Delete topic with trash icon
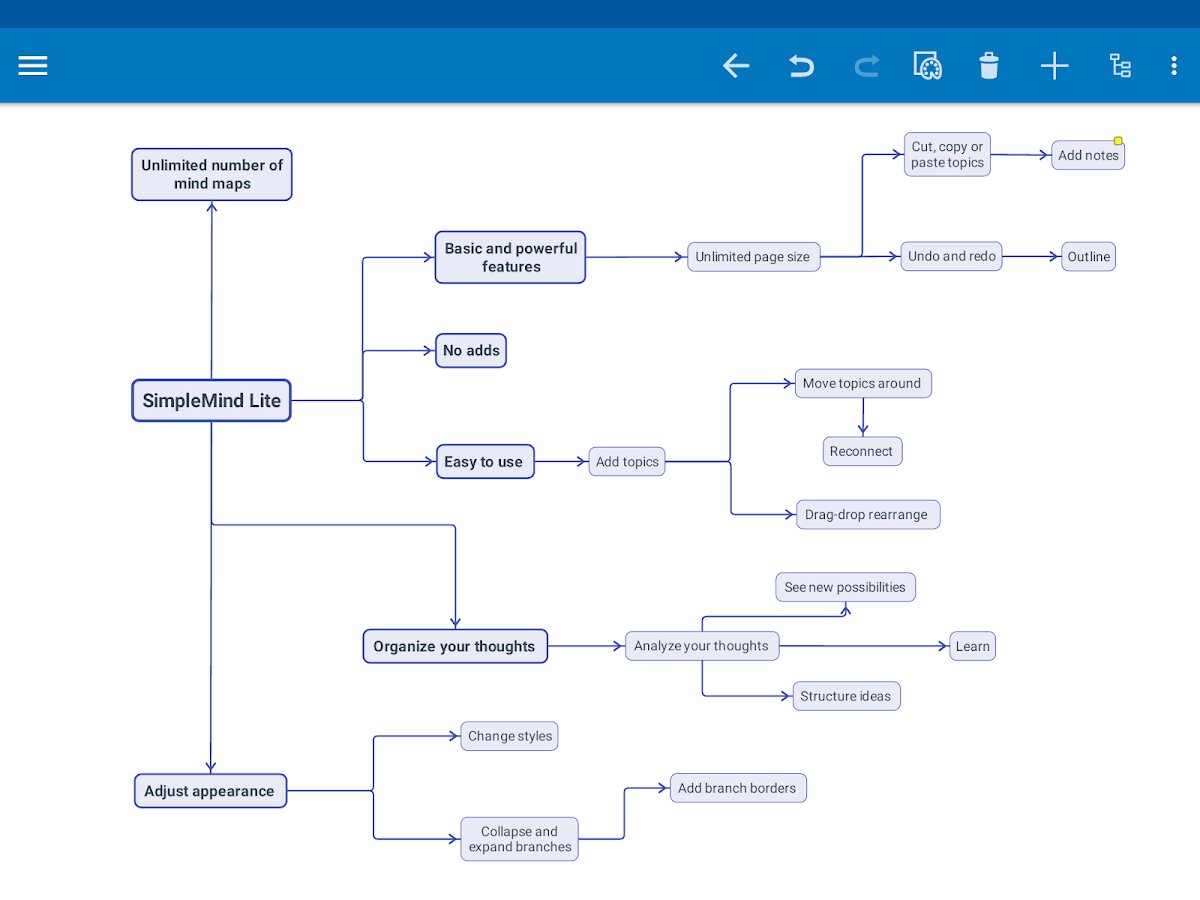 point(989,66)
